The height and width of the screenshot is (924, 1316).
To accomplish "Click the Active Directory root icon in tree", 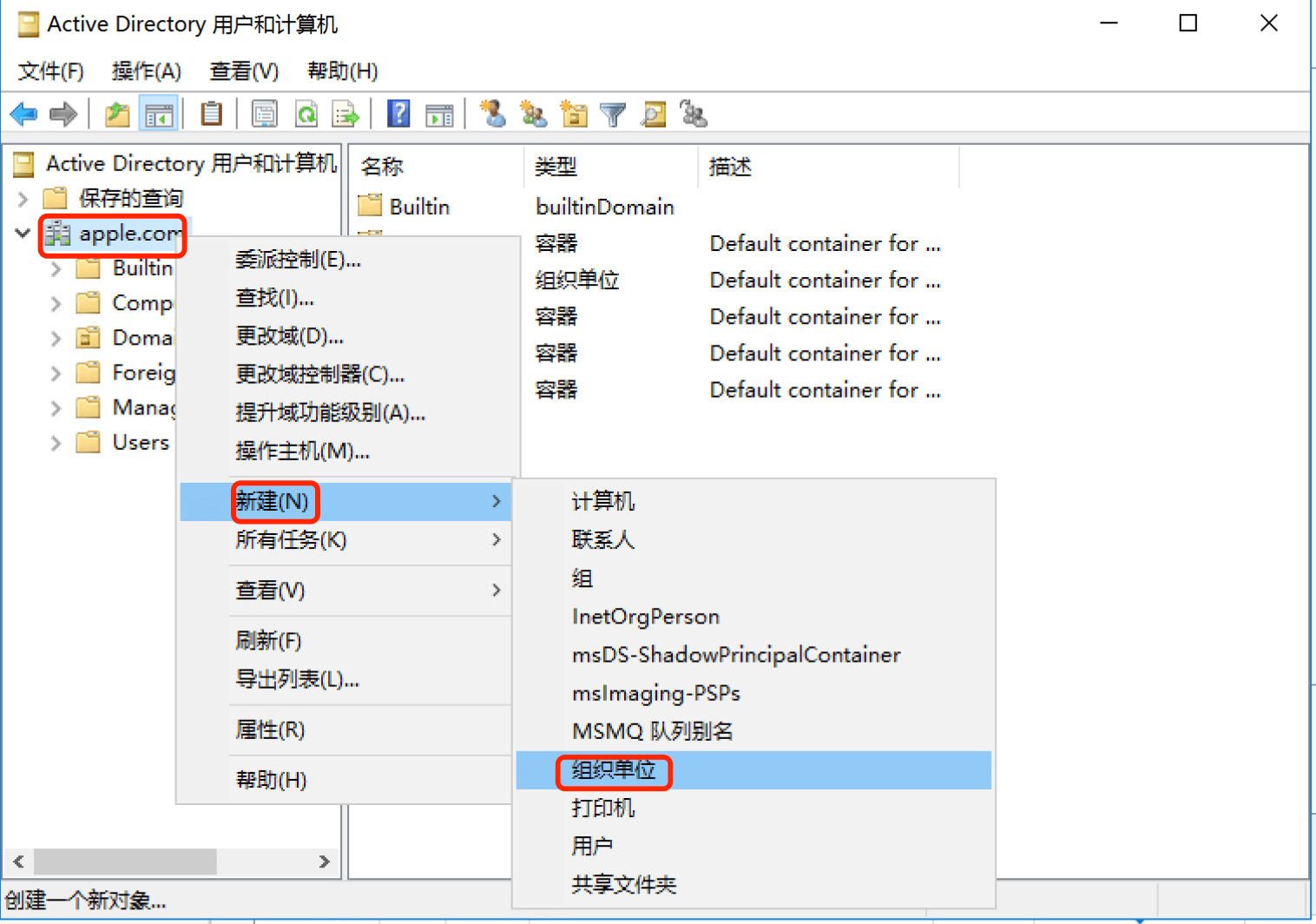I will point(24,163).
